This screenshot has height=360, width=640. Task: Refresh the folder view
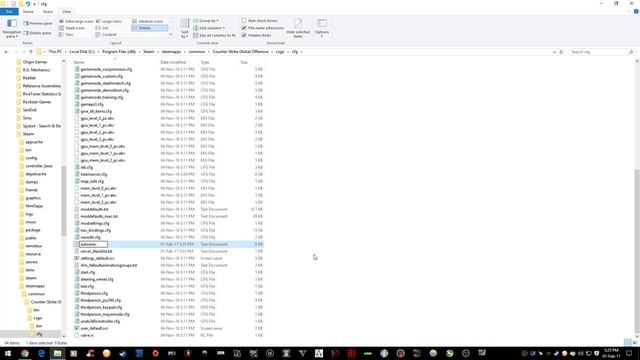[x=561, y=52]
